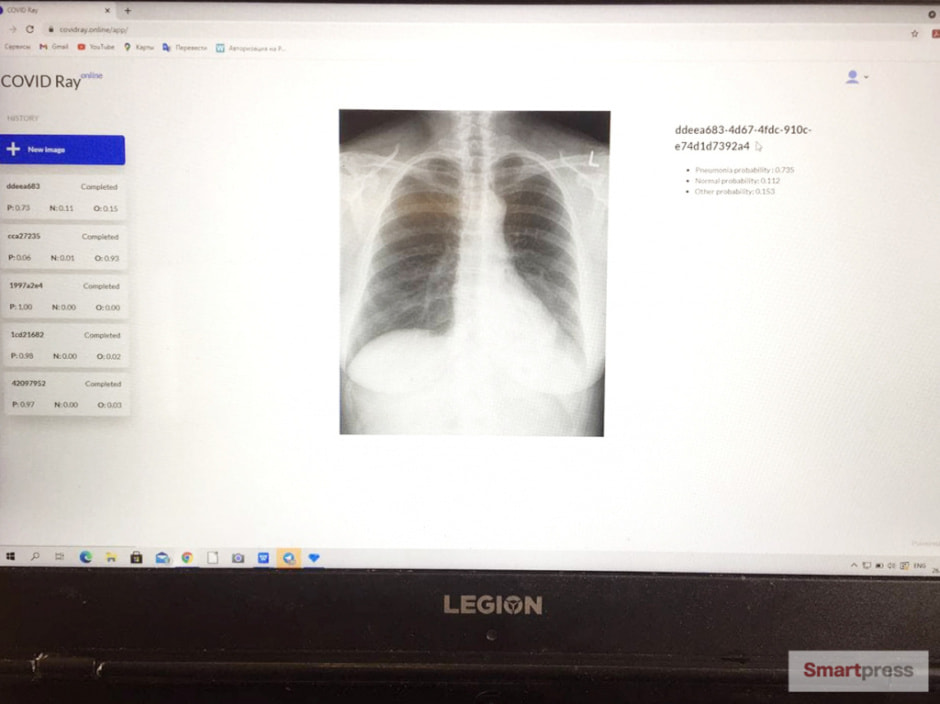The height and width of the screenshot is (704, 940).
Task: Bookmark this page with star icon
Action: pyautogui.click(x=915, y=34)
